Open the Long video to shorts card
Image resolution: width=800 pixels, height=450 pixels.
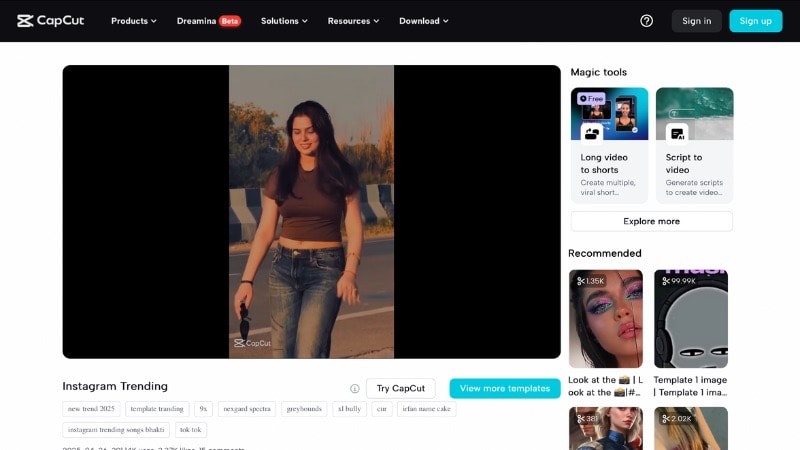(609, 145)
